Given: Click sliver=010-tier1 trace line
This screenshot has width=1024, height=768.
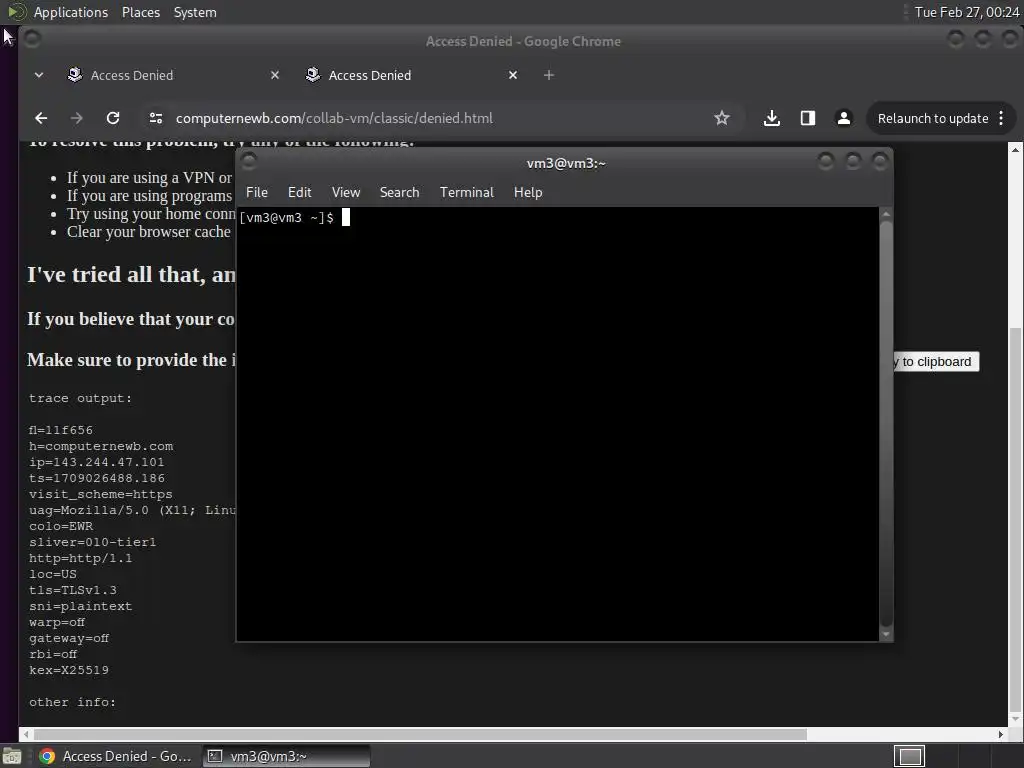Looking at the screenshot, I should [x=92, y=542].
